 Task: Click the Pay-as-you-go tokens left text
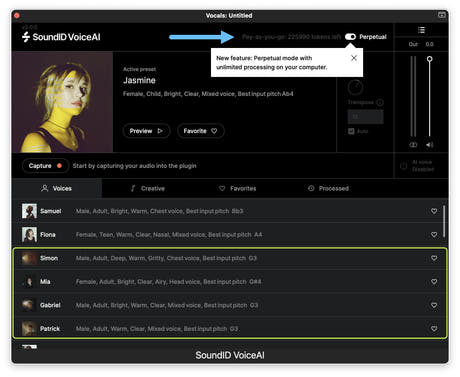[x=291, y=37]
